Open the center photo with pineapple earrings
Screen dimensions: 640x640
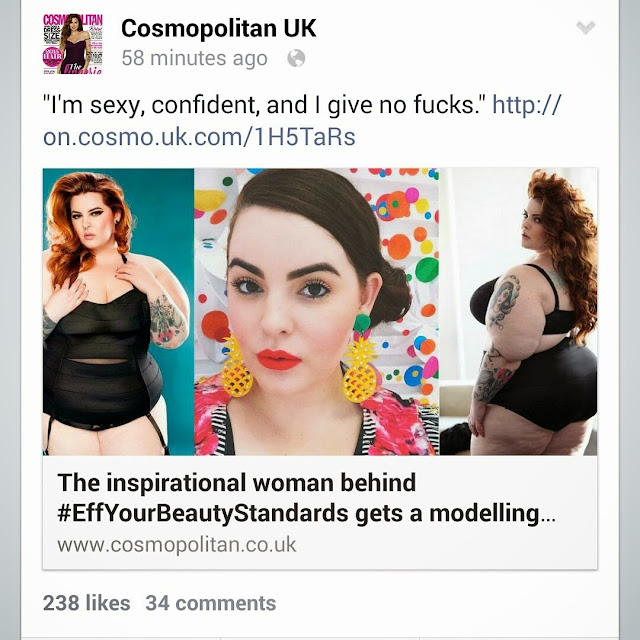click(317, 311)
